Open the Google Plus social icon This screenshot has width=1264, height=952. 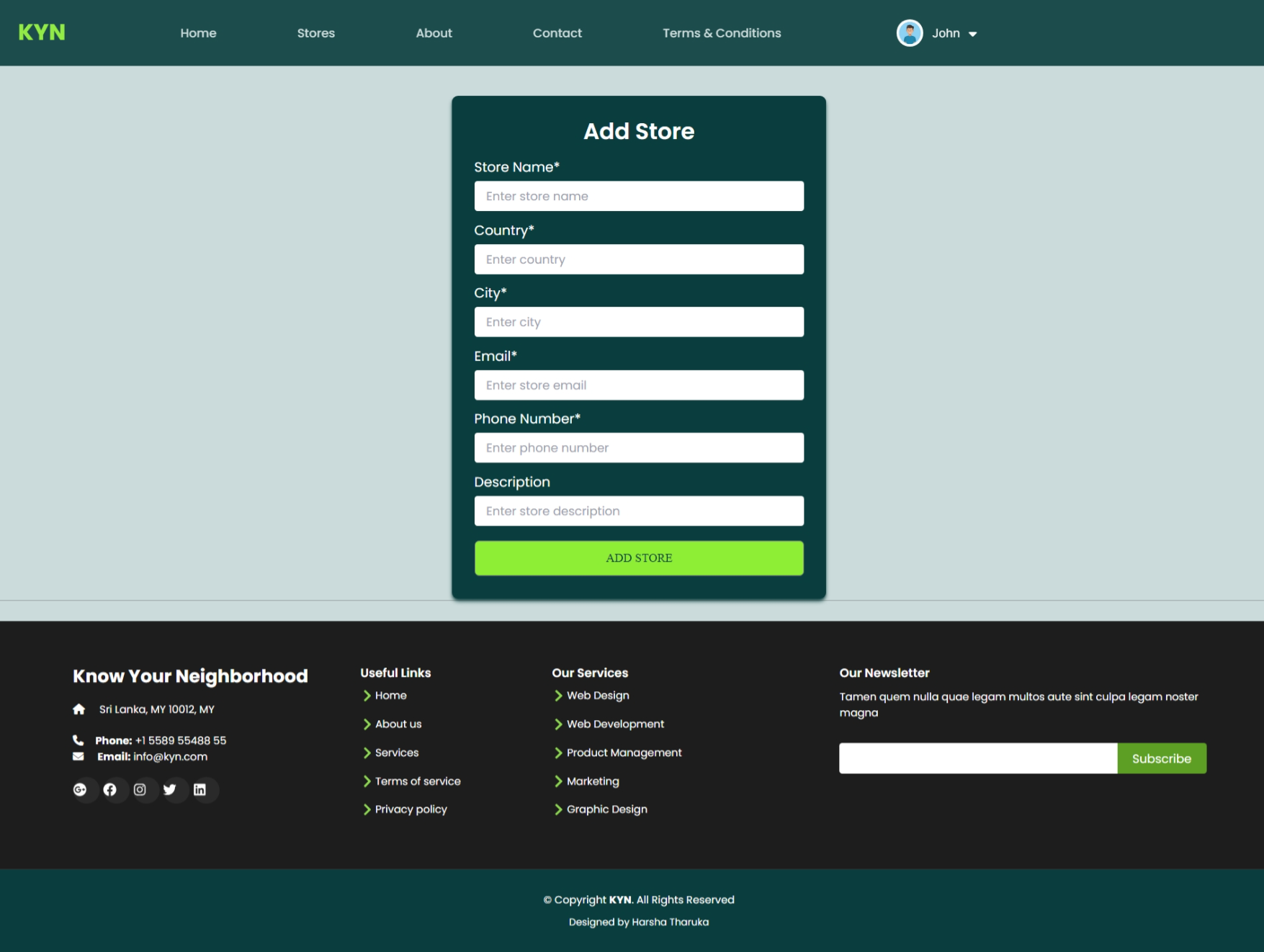[80, 790]
